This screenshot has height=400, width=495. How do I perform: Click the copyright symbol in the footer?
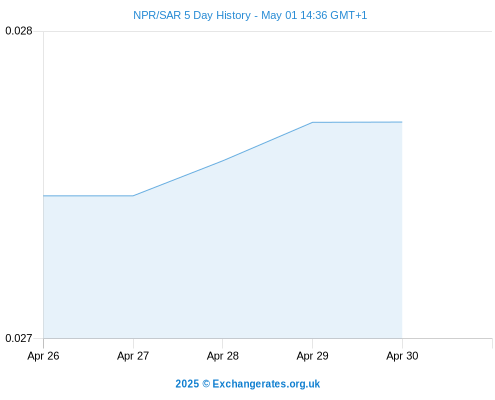[206, 384]
